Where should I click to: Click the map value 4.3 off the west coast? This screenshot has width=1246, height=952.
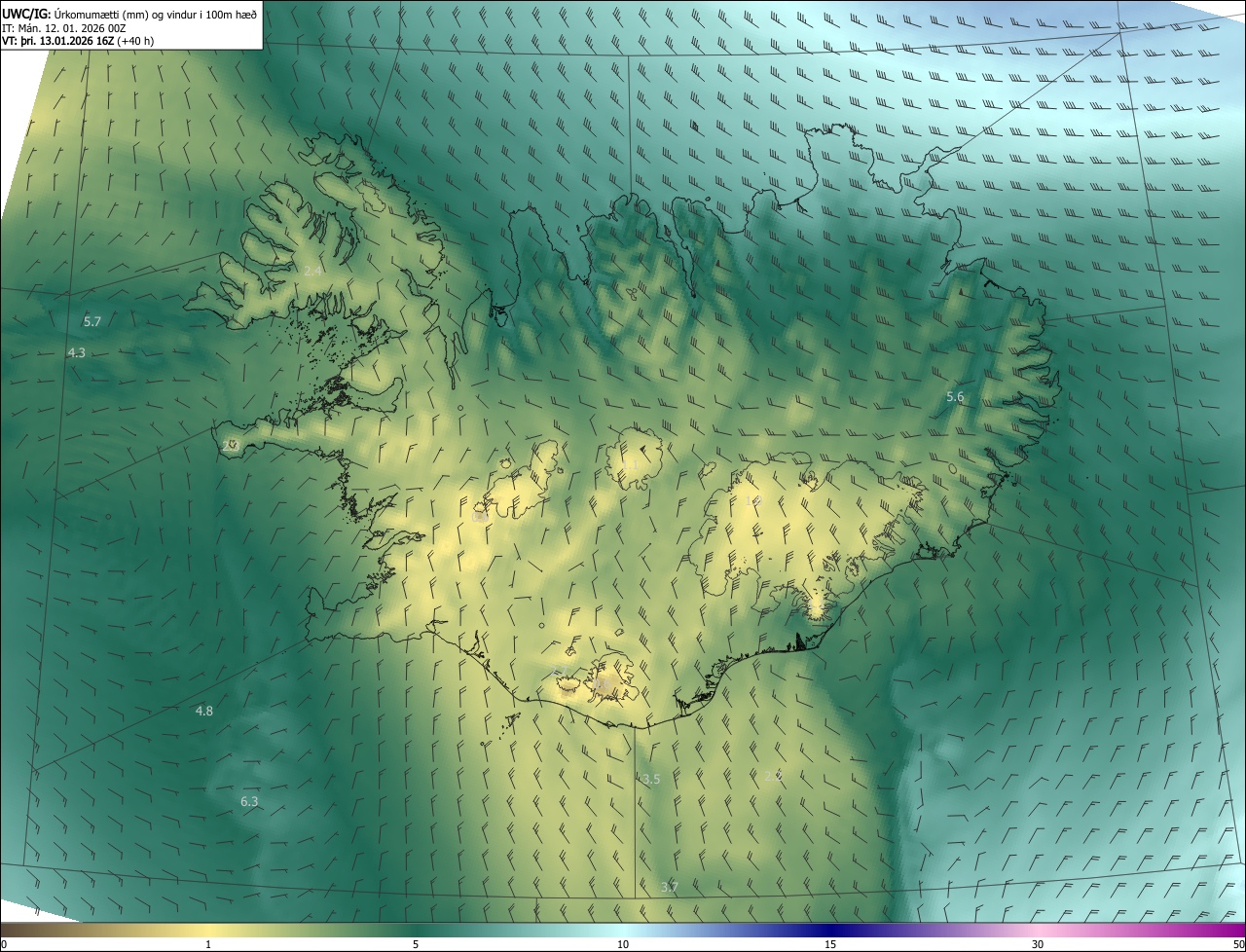77,352
